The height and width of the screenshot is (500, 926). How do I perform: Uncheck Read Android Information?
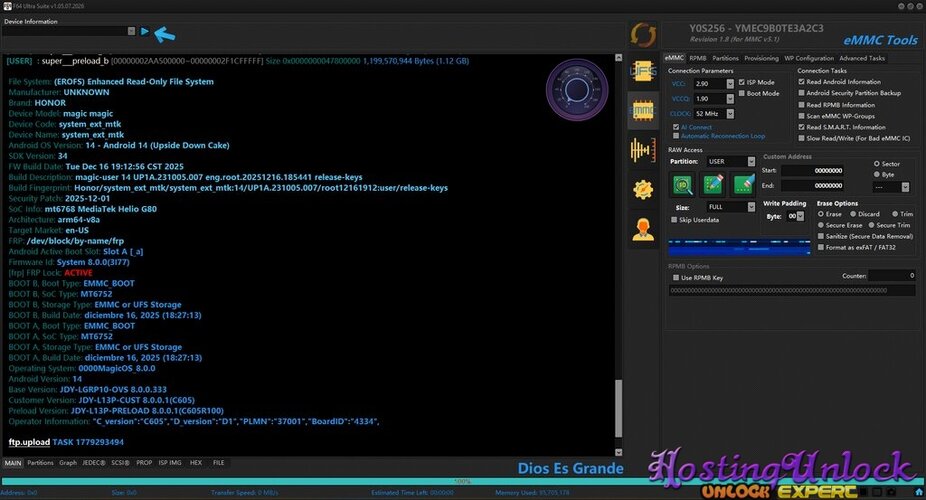(801, 82)
